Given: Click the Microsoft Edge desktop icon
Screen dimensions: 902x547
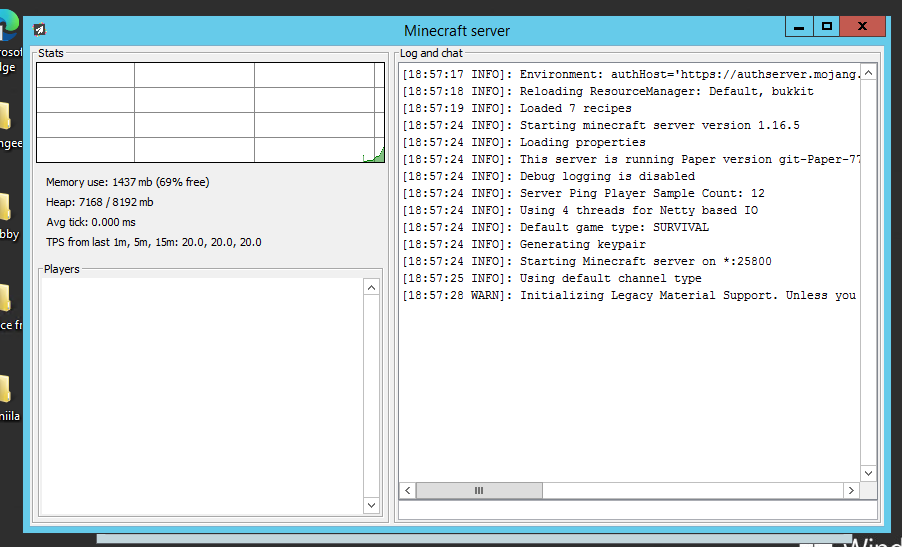Looking at the screenshot, I should (x=10, y=40).
